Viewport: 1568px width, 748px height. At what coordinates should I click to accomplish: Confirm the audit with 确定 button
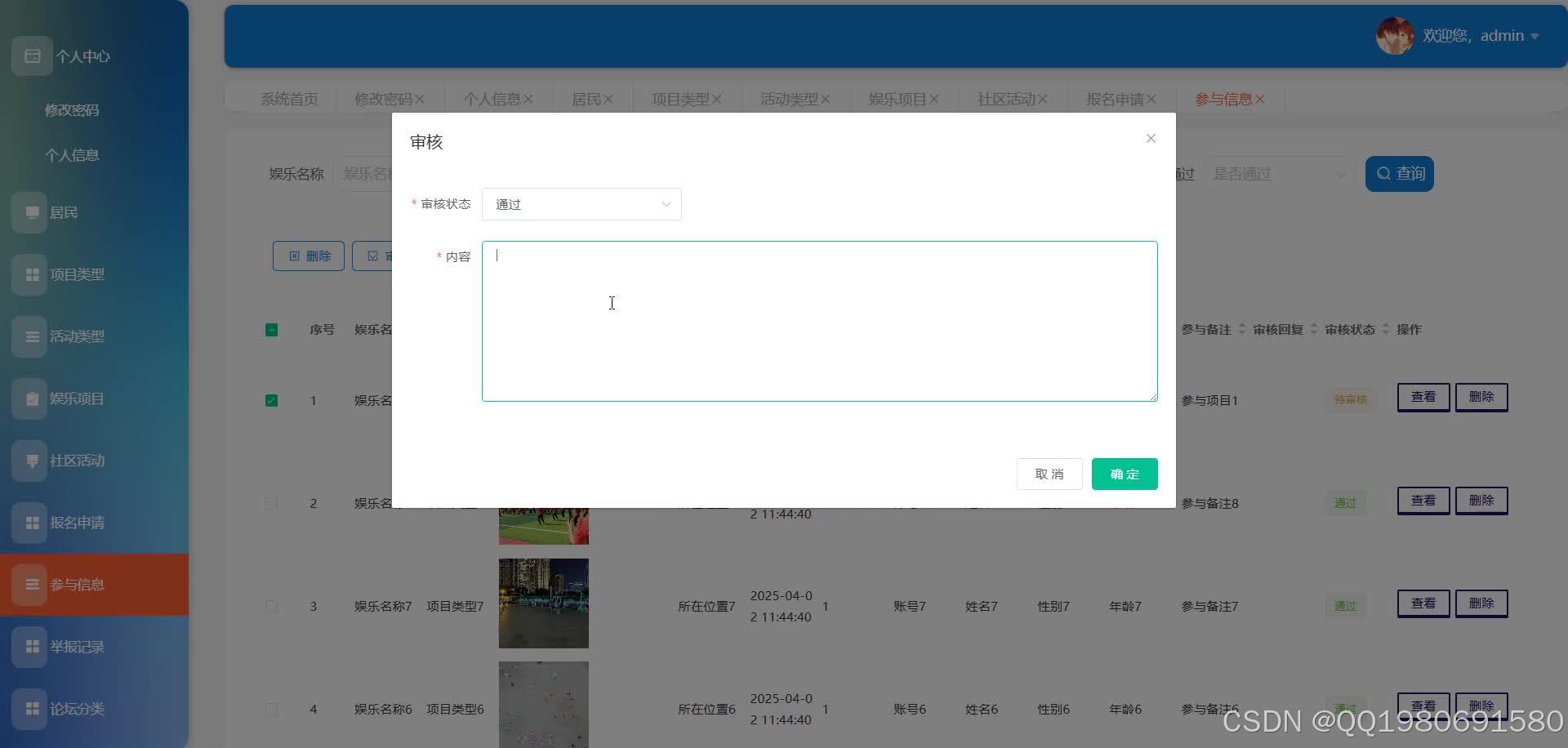point(1125,474)
